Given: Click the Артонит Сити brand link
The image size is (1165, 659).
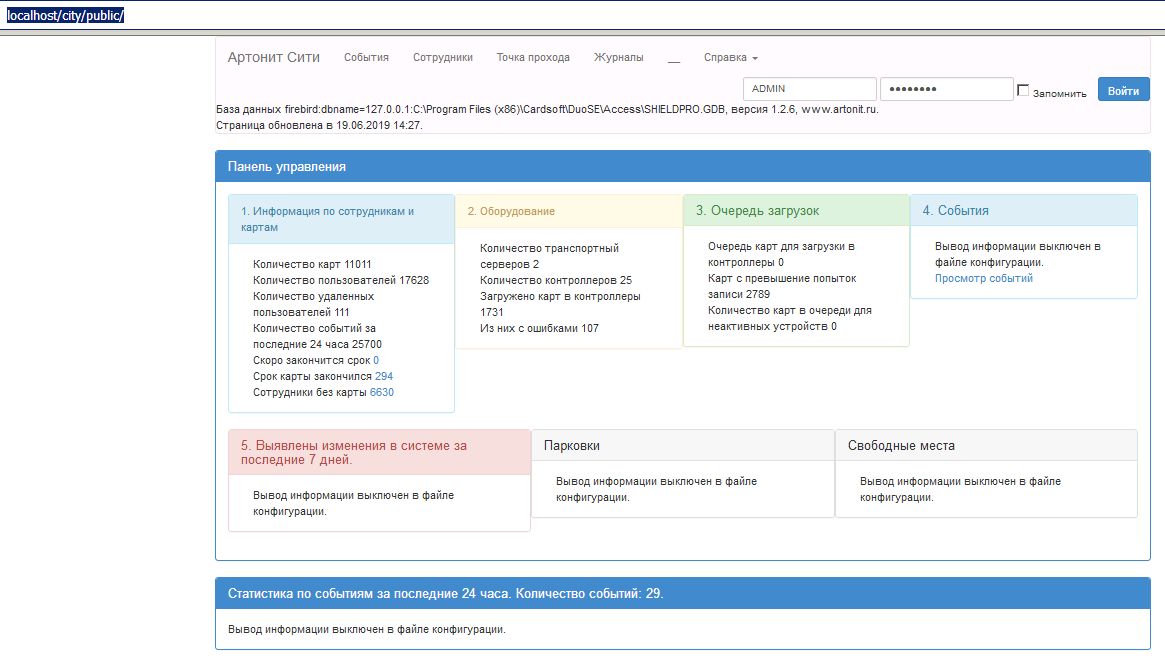Looking at the screenshot, I should pyautogui.click(x=273, y=58).
